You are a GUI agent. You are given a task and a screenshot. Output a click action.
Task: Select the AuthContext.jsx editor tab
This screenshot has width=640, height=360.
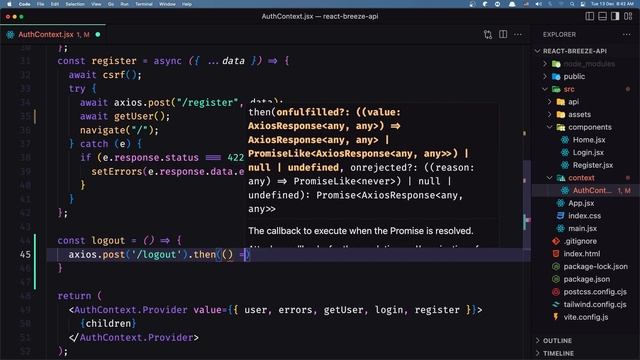[x=53, y=35]
